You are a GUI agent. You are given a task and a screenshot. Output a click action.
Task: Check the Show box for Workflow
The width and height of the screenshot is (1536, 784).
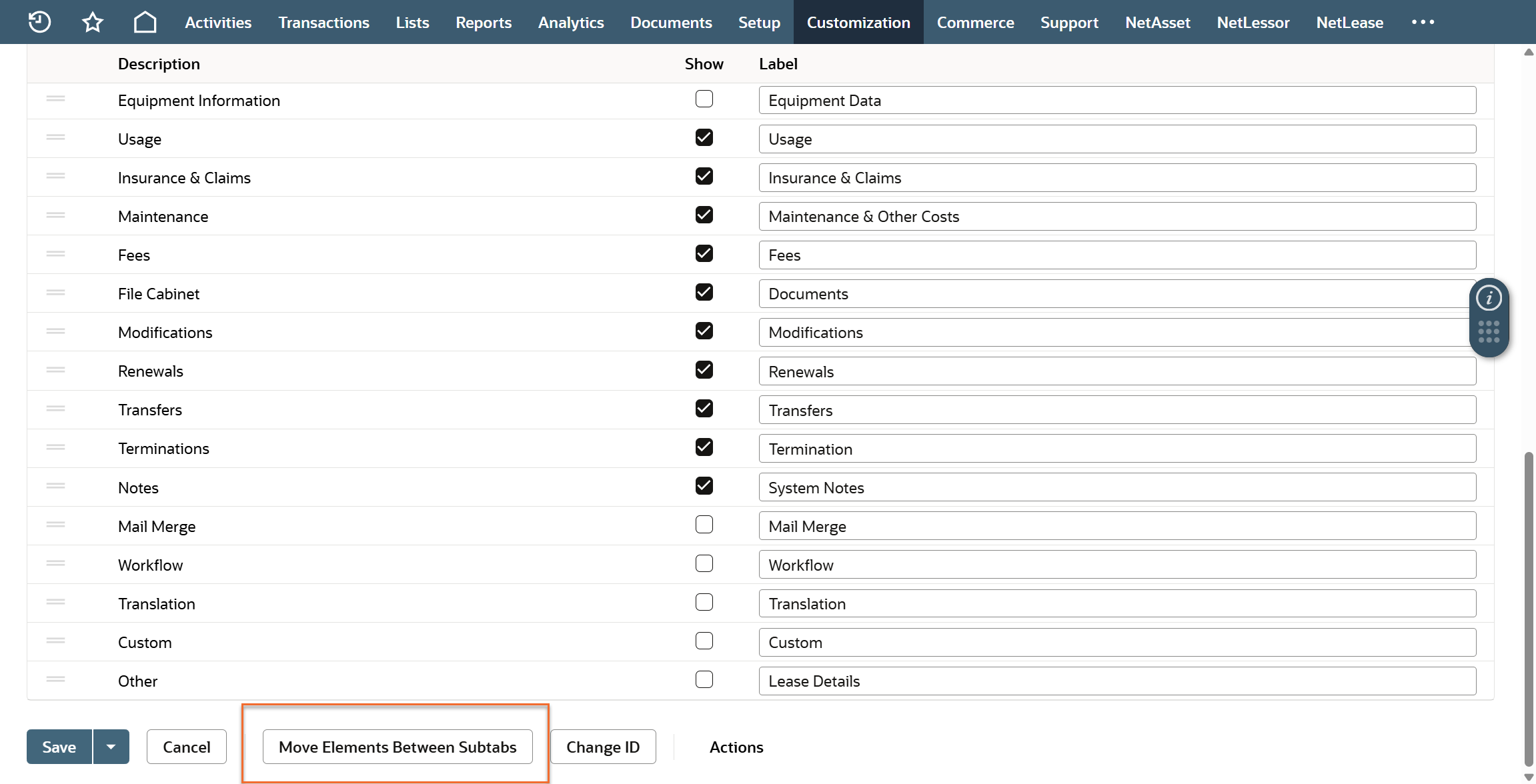click(x=704, y=564)
